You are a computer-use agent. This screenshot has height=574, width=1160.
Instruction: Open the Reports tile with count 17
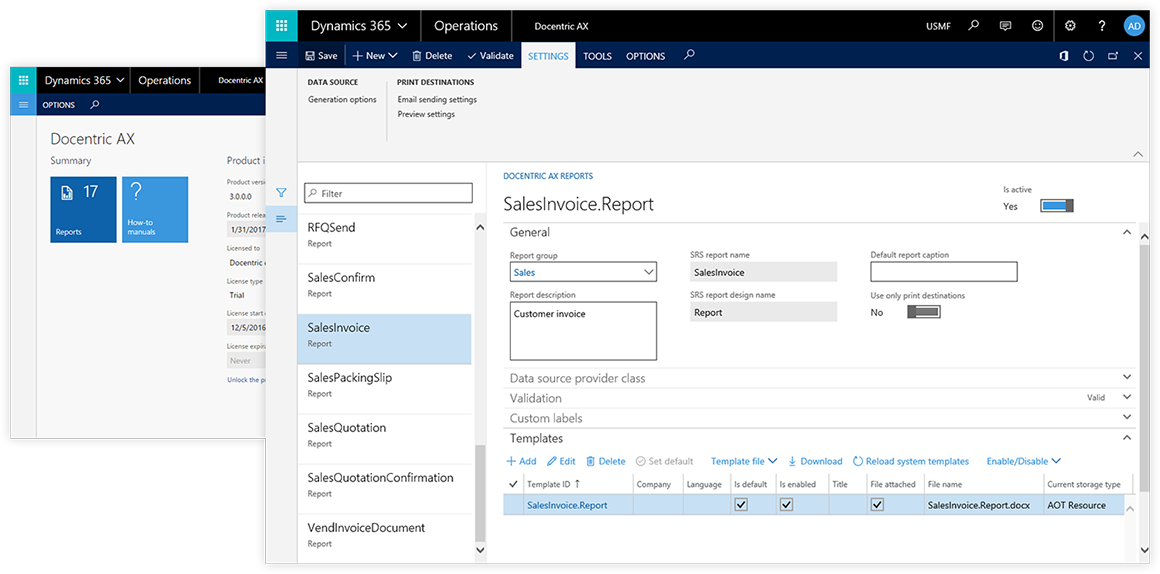point(83,209)
